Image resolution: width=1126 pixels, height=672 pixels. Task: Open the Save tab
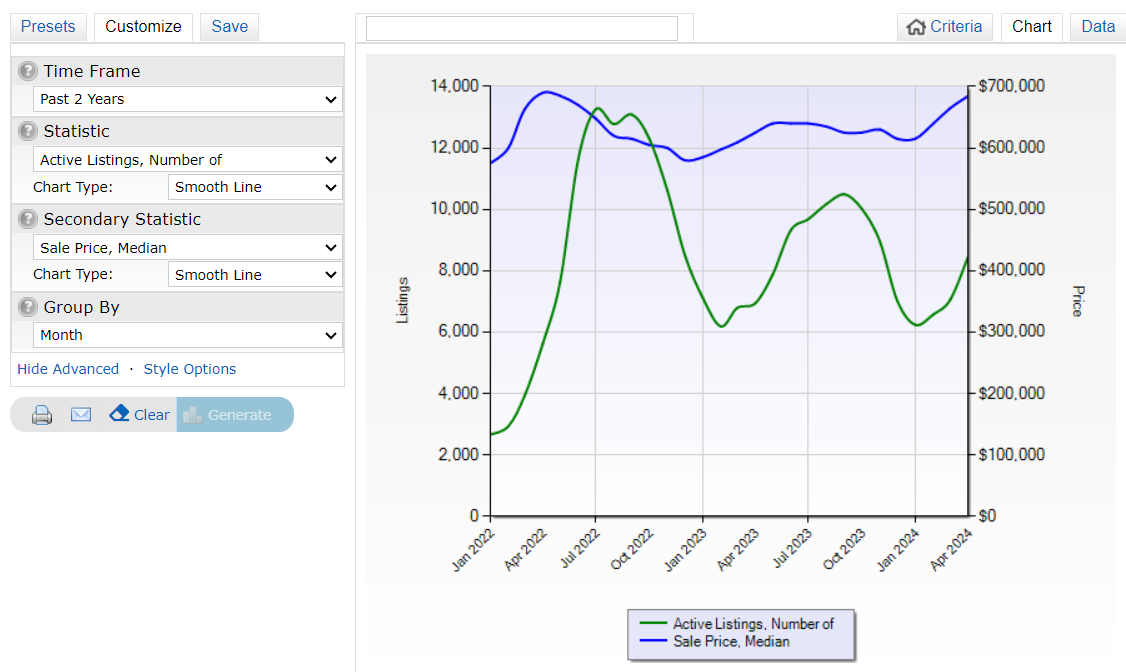click(x=229, y=27)
